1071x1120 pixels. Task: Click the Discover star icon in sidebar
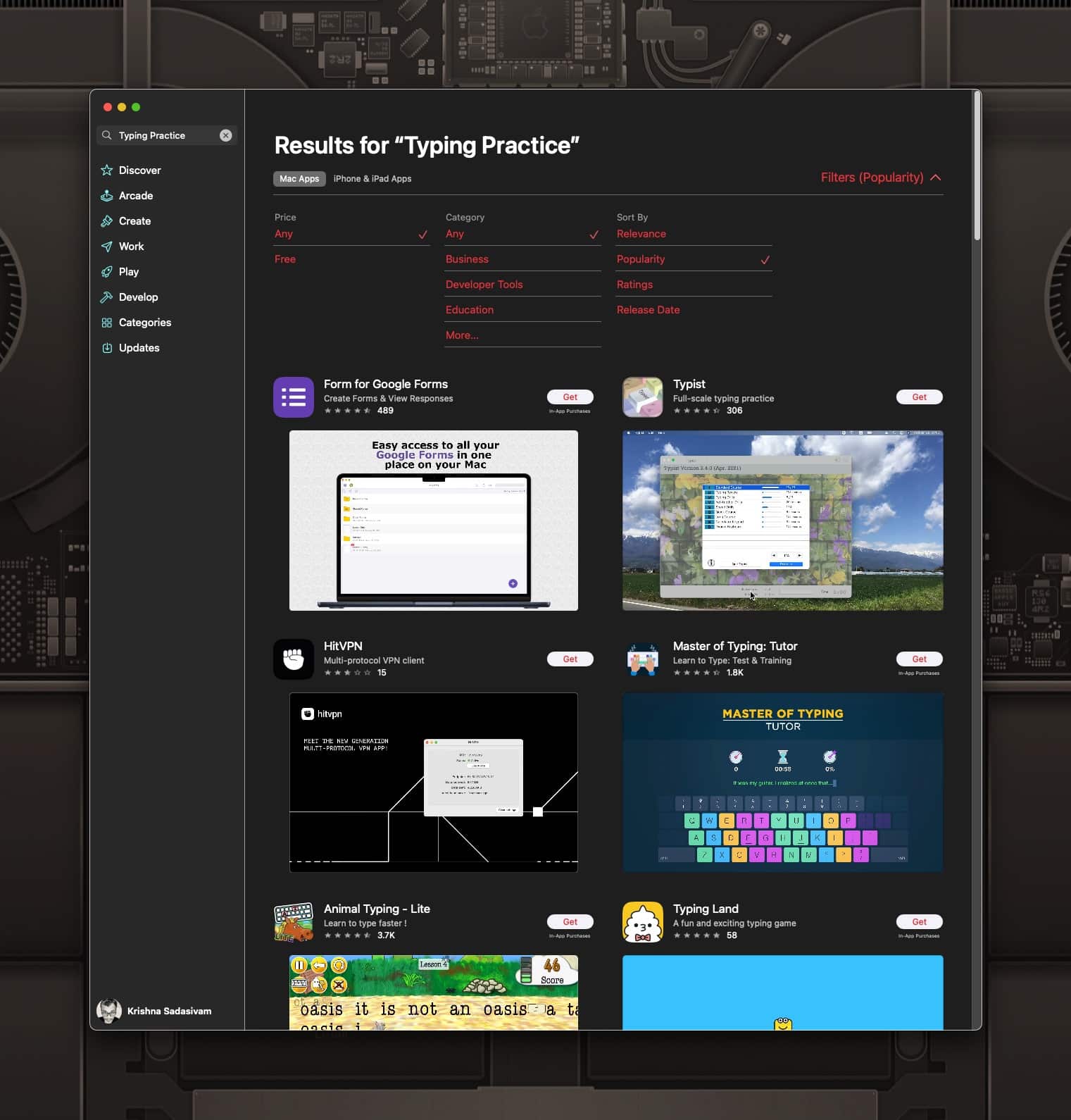click(107, 170)
